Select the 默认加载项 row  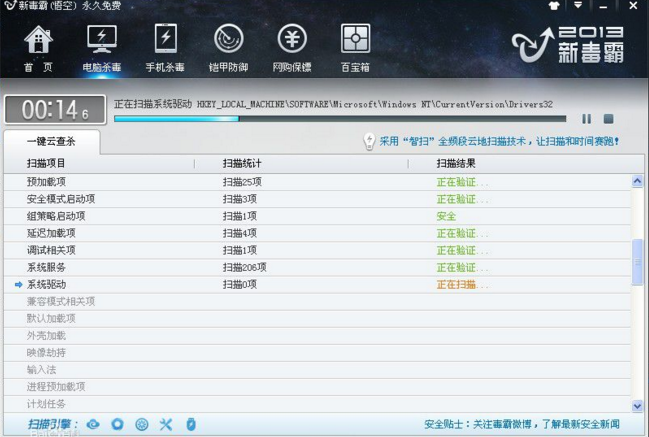(x=317, y=319)
